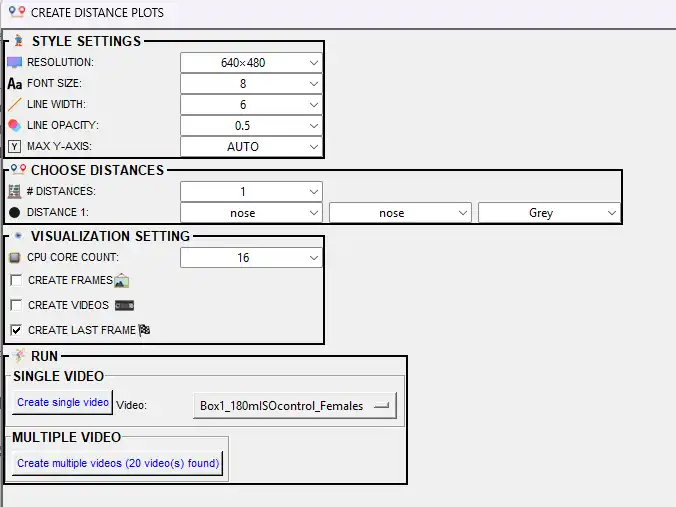Screen dimensions: 676x507
Task: Click the Visualization Setting header icon
Action: point(18,235)
